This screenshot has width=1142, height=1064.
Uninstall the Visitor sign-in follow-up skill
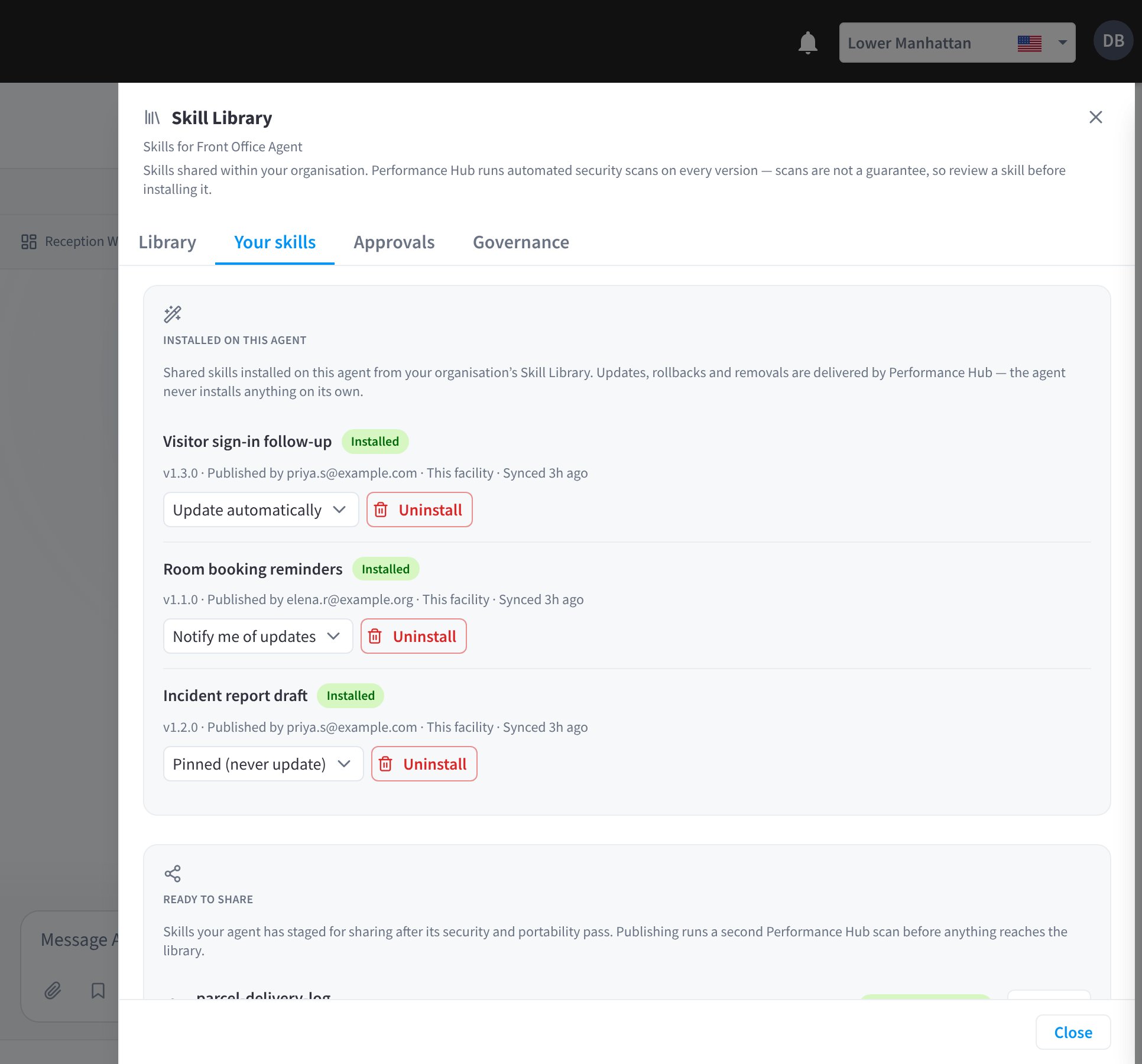click(x=419, y=510)
